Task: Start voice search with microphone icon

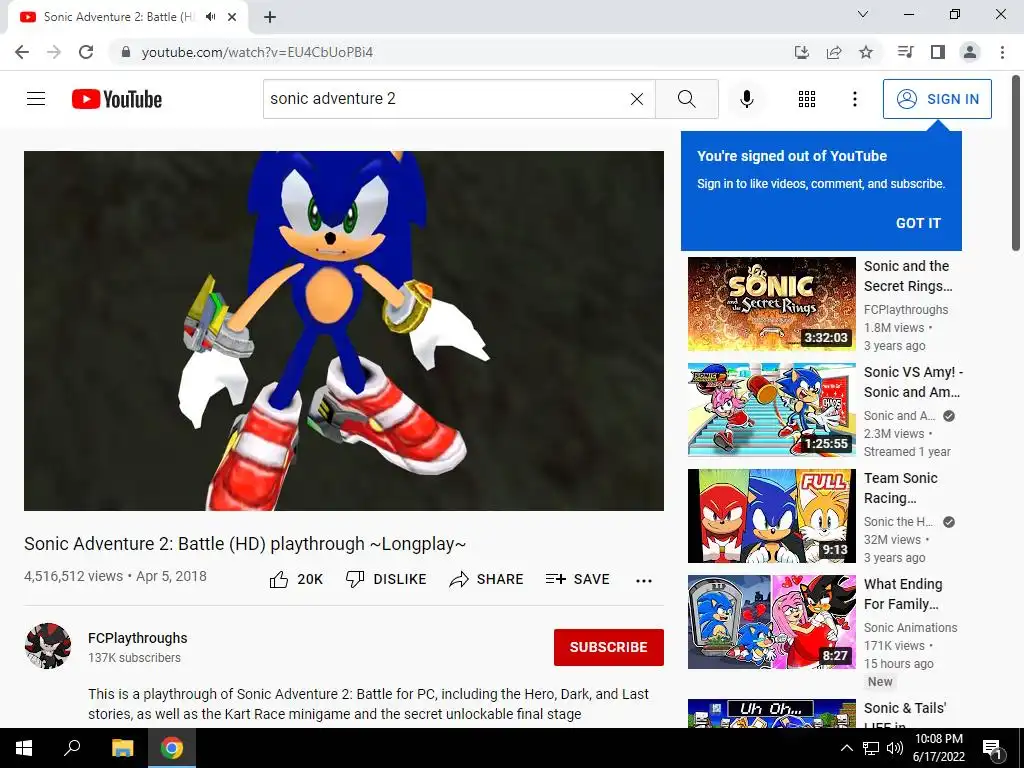Action: [746, 99]
